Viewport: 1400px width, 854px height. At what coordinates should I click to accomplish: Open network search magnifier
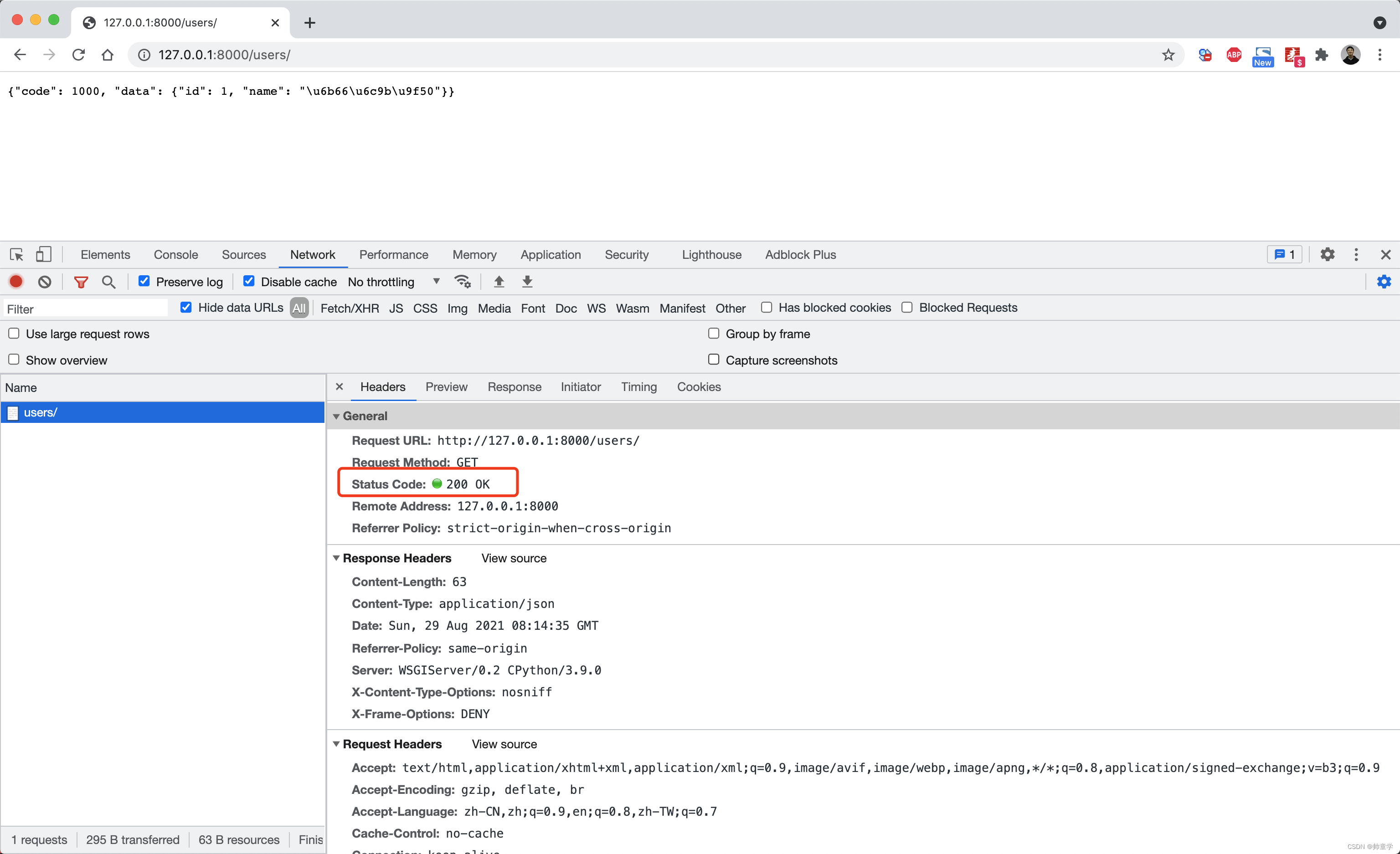point(108,281)
